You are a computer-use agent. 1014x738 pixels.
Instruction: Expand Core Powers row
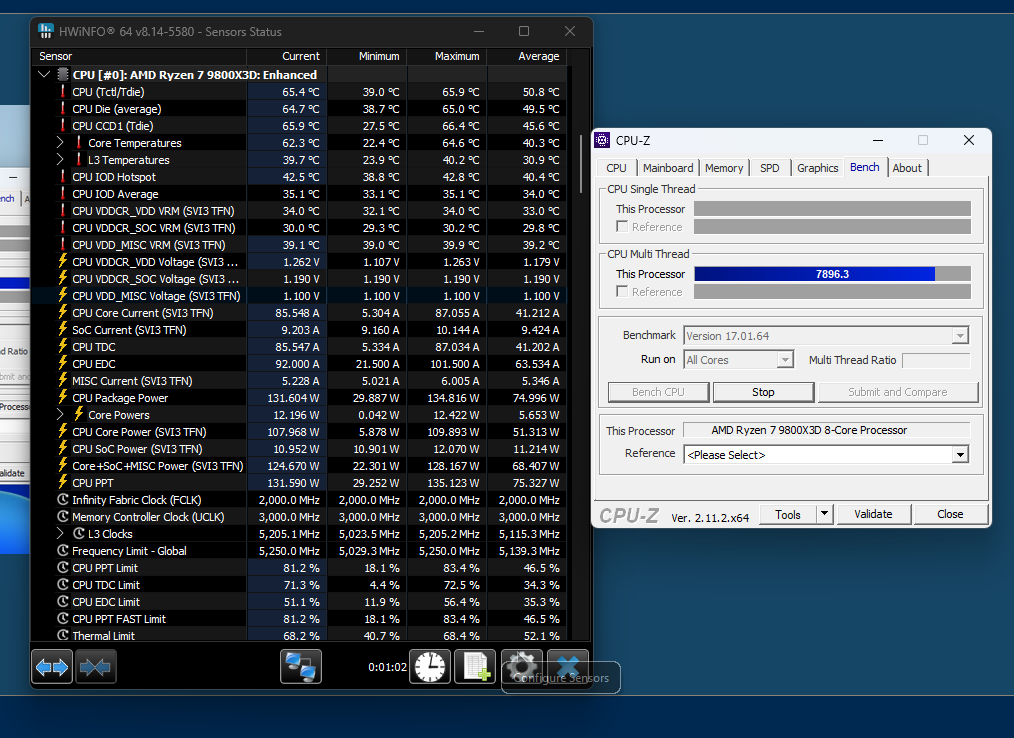(60, 414)
